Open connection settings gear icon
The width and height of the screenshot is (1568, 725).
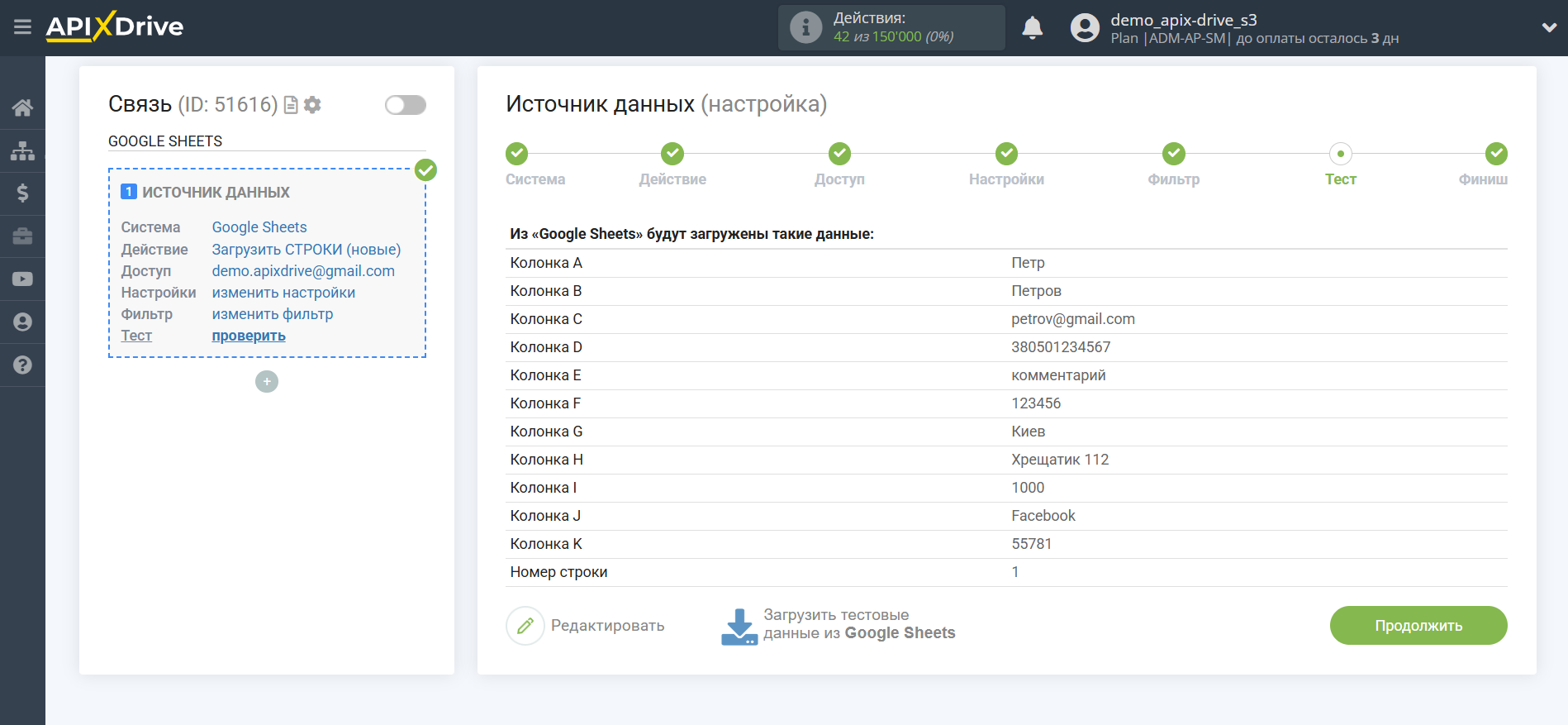click(x=312, y=105)
